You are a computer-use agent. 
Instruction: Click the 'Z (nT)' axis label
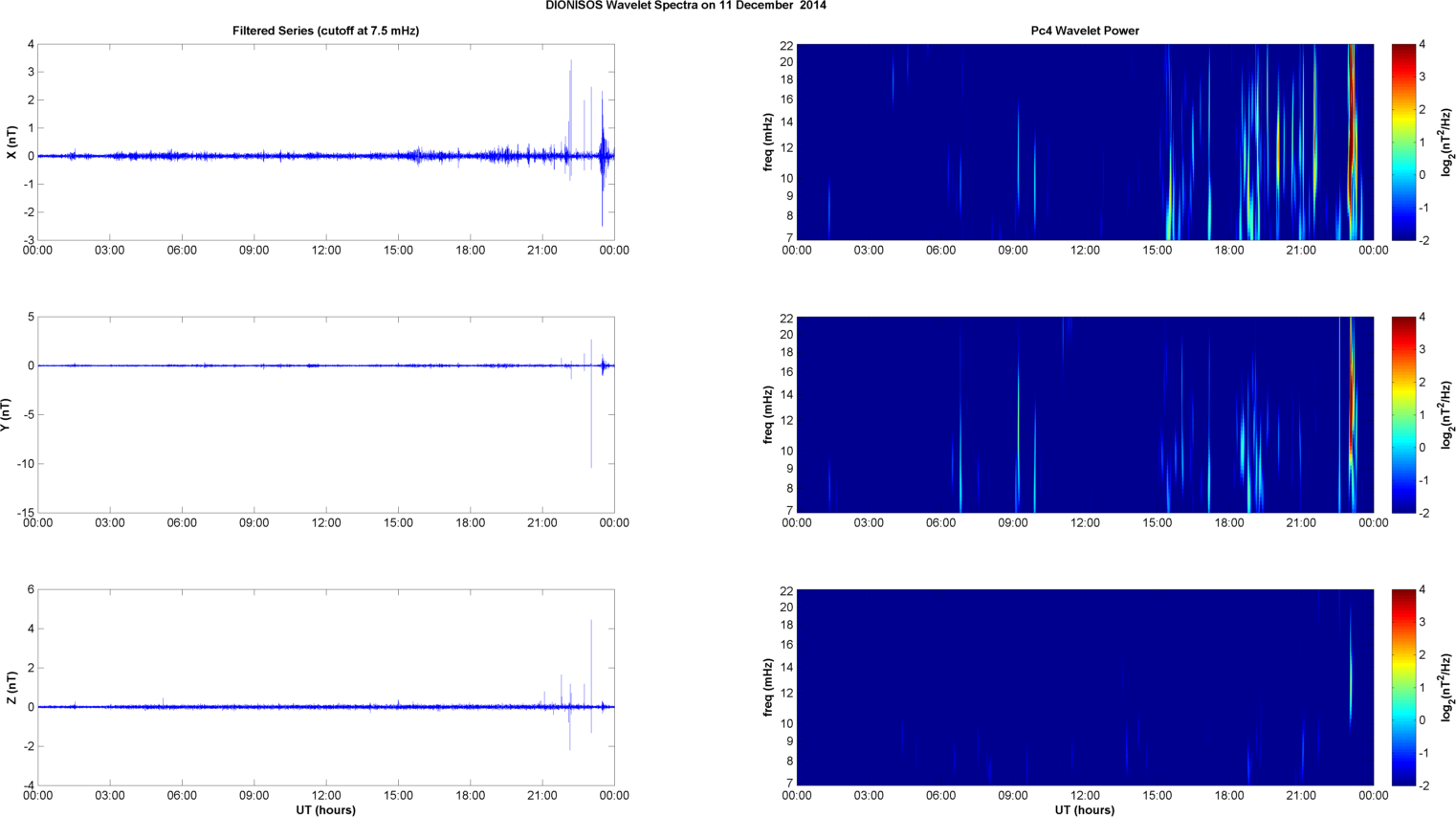(11, 688)
